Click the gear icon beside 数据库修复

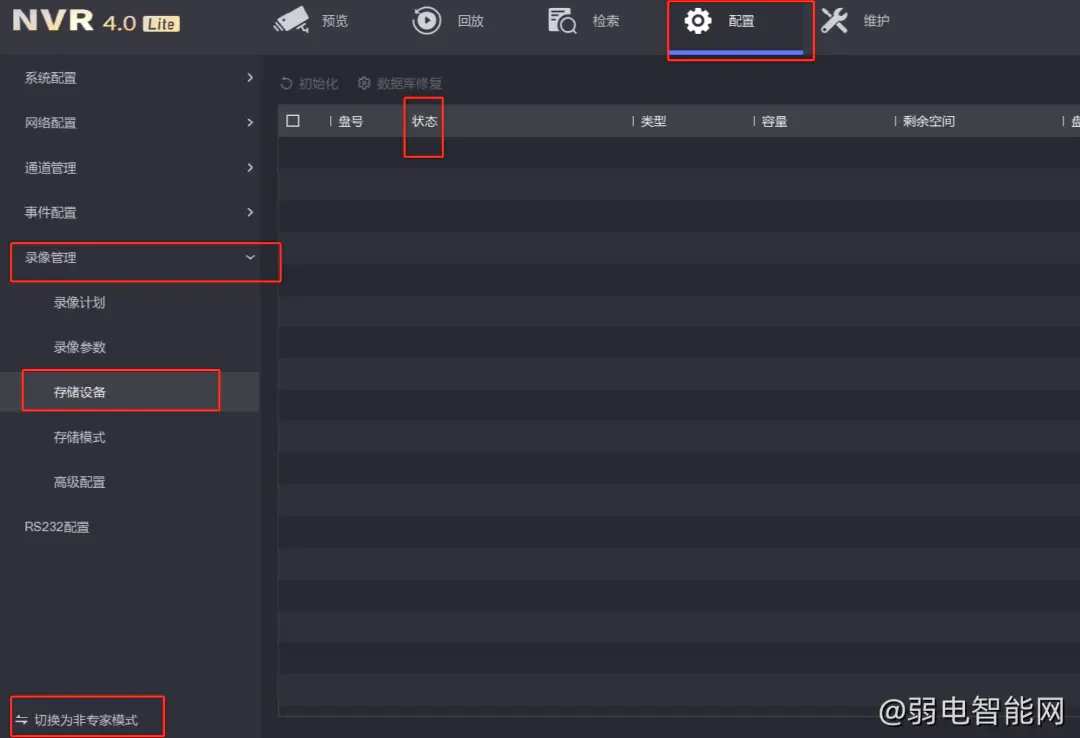[x=364, y=83]
